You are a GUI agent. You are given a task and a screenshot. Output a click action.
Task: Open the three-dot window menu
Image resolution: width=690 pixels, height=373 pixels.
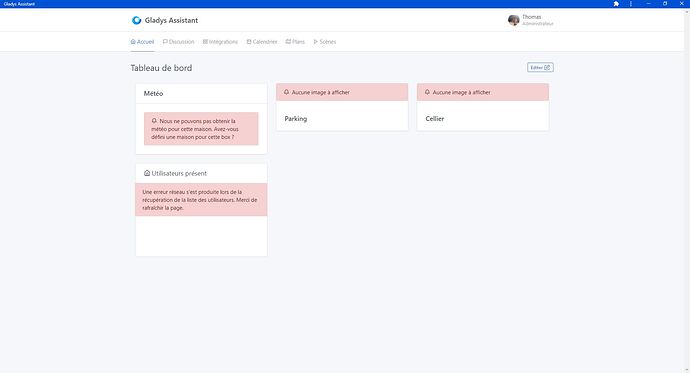point(631,4)
